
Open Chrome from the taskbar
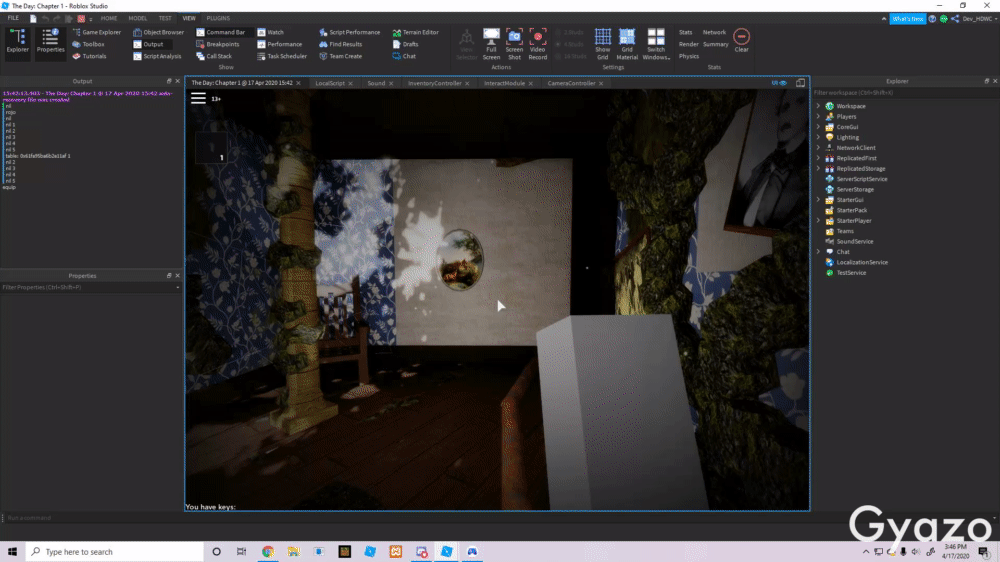click(x=268, y=552)
